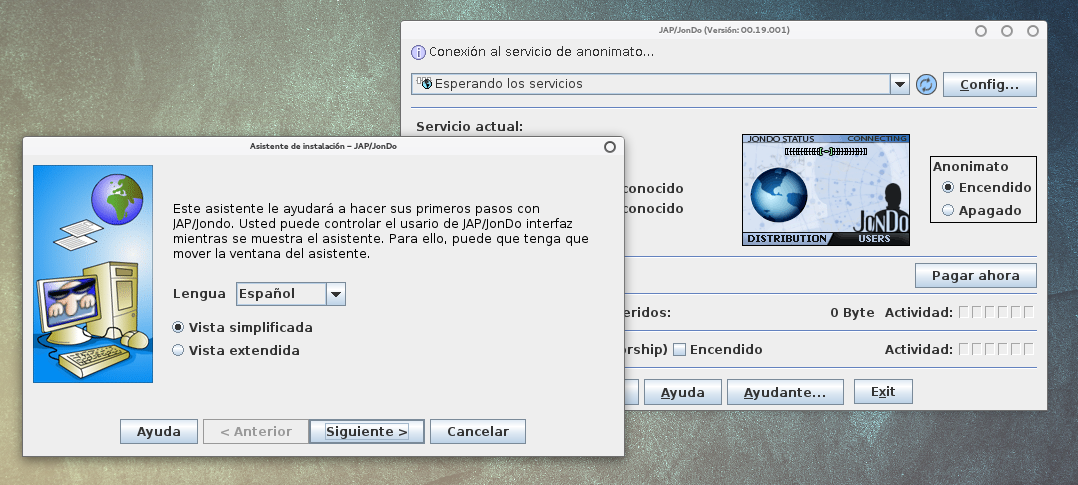Enable the anti-censorship Encendido checkbox
The image size is (1078, 485).
(x=680, y=350)
